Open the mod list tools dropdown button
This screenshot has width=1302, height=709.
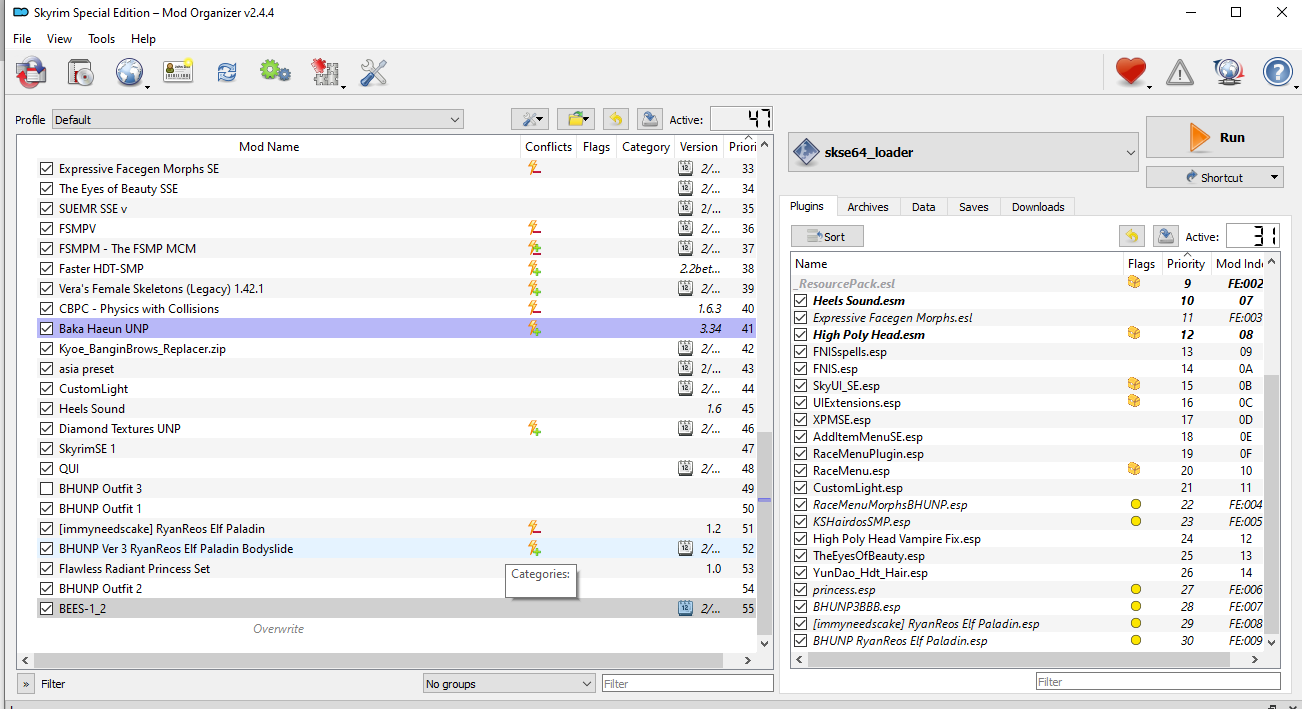(x=529, y=119)
